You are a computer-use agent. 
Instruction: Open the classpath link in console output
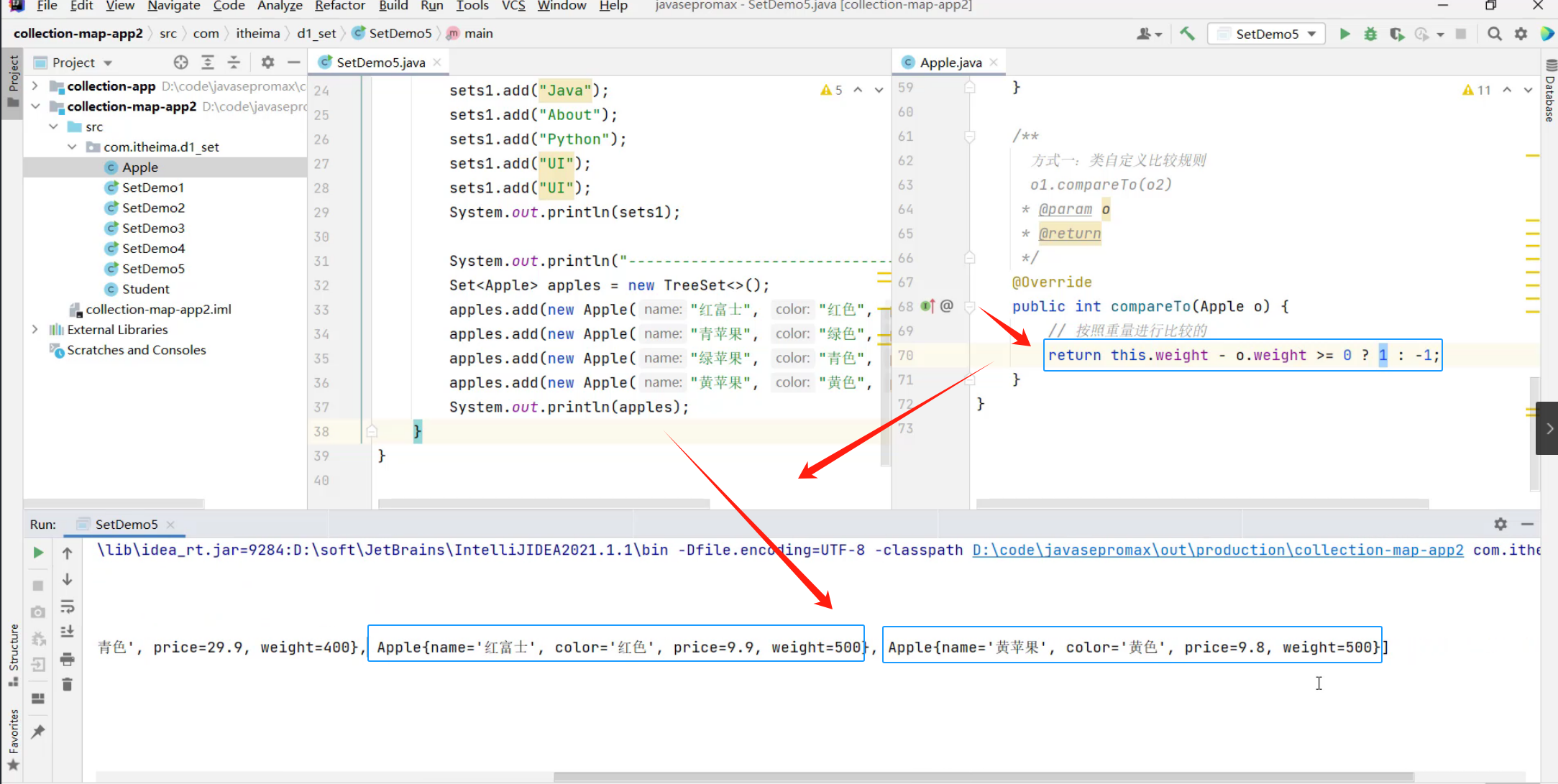tap(1217, 550)
